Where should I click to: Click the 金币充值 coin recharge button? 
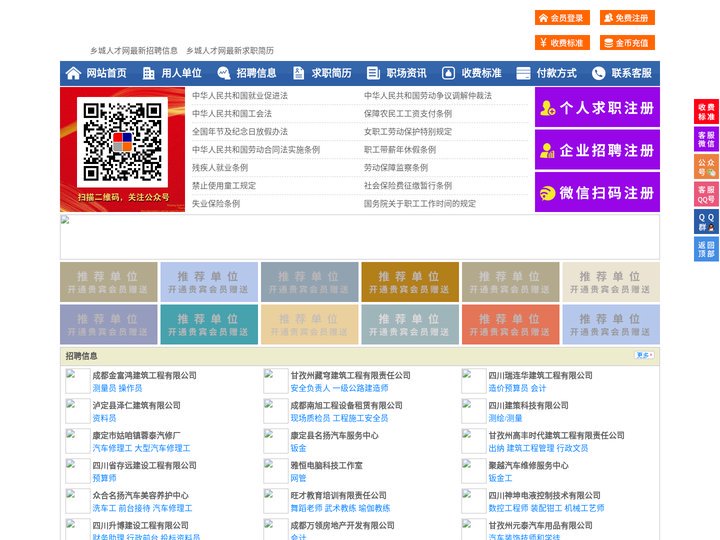click(x=627, y=43)
